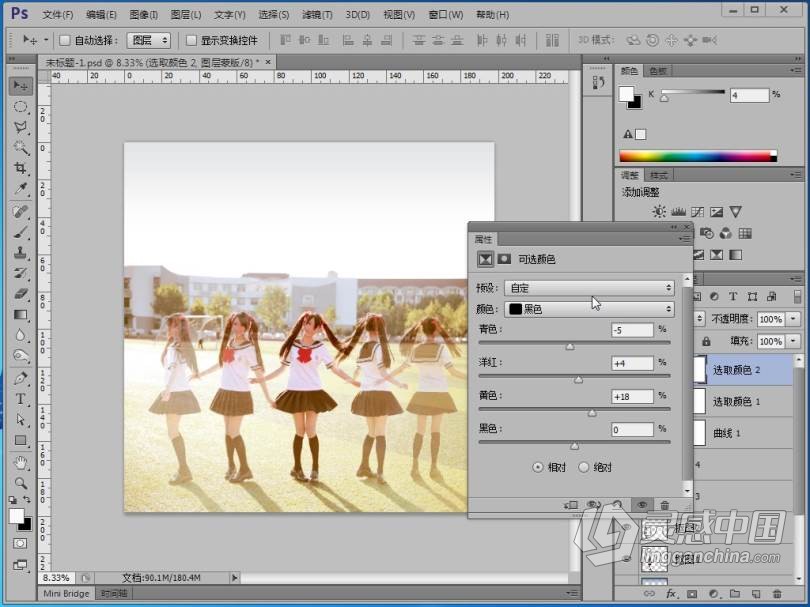Image resolution: width=810 pixels, height=607 pixels.
Task: Select the Path Selection arrow tool
Action: coord(21,419)
